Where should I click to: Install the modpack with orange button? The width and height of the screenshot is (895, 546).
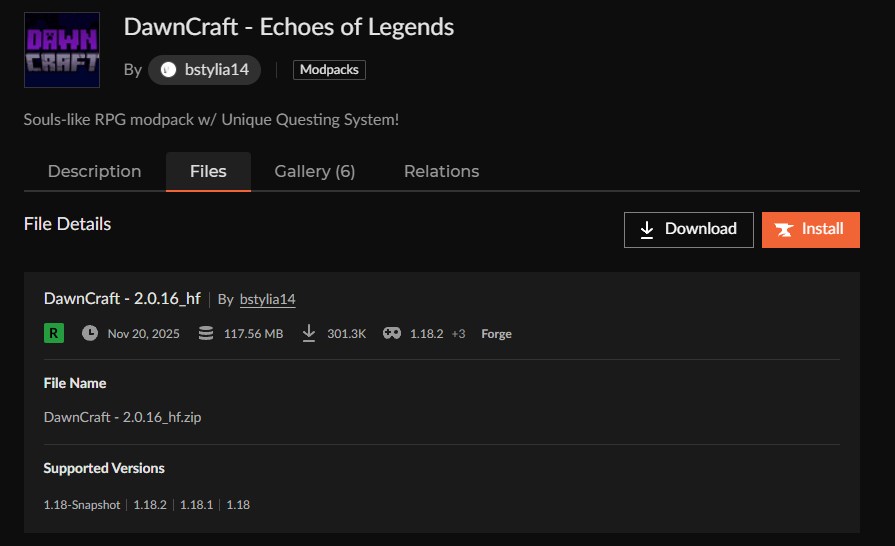point(810,229)
